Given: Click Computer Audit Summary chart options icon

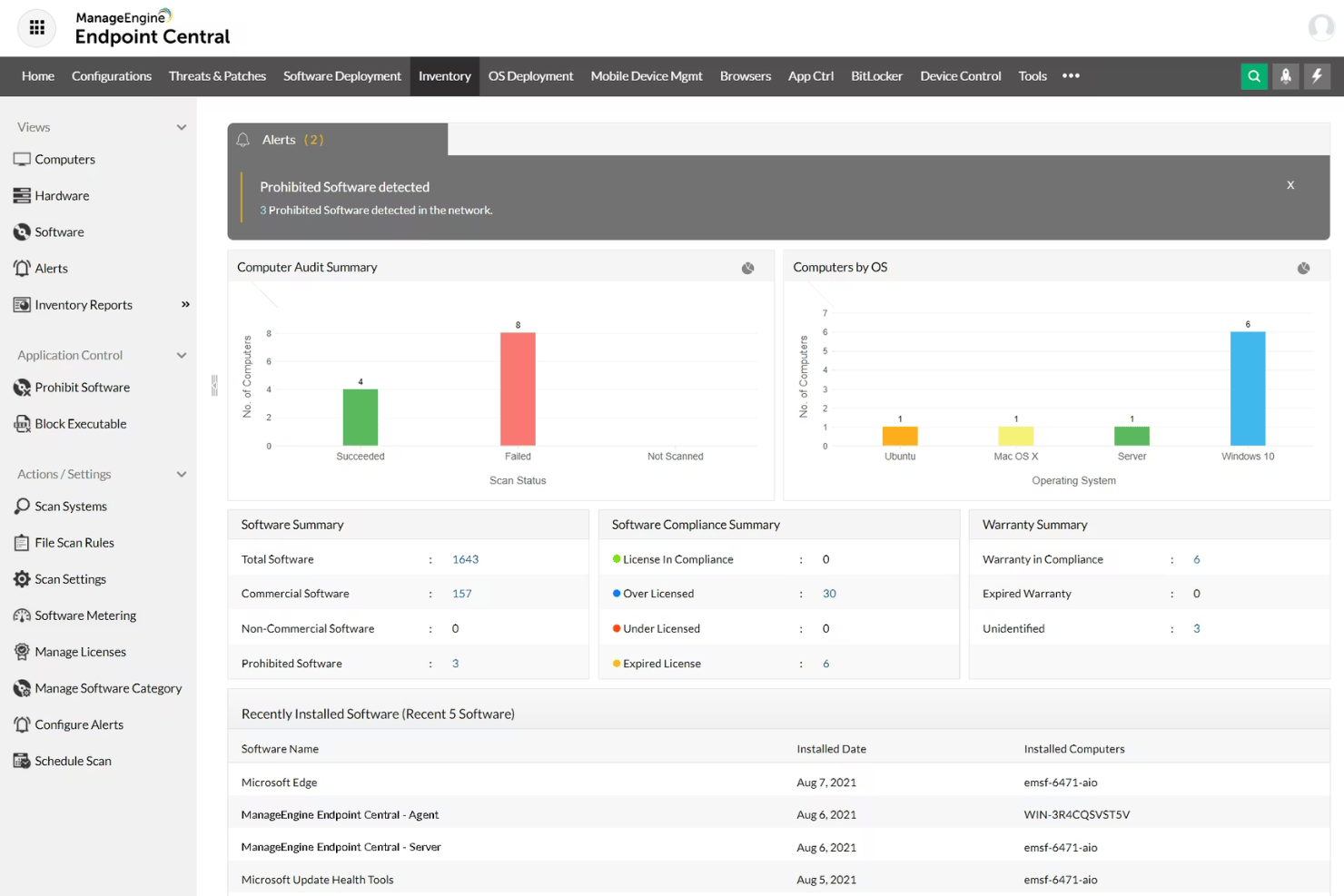Looking at the screenshot, I should pos(748,268).
